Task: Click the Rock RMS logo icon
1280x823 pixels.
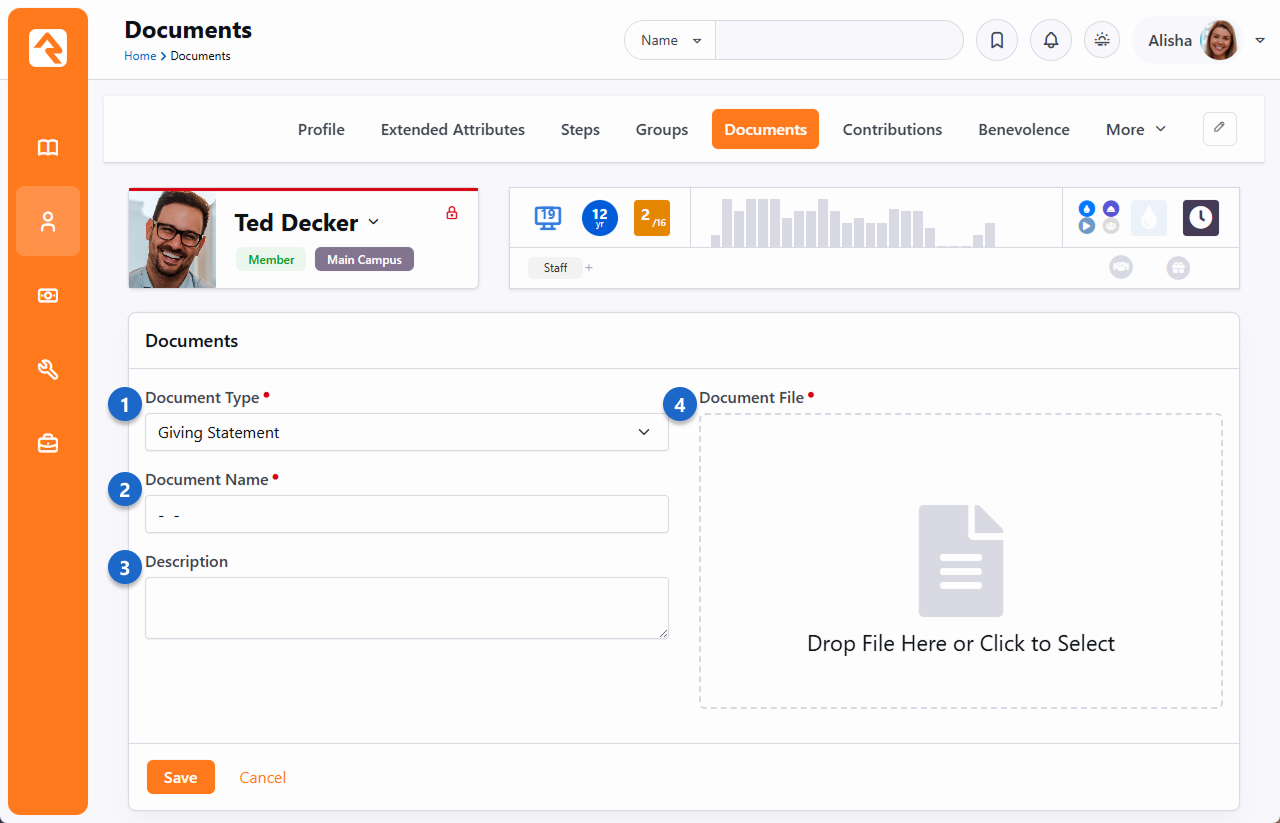Action: [48, 48]
